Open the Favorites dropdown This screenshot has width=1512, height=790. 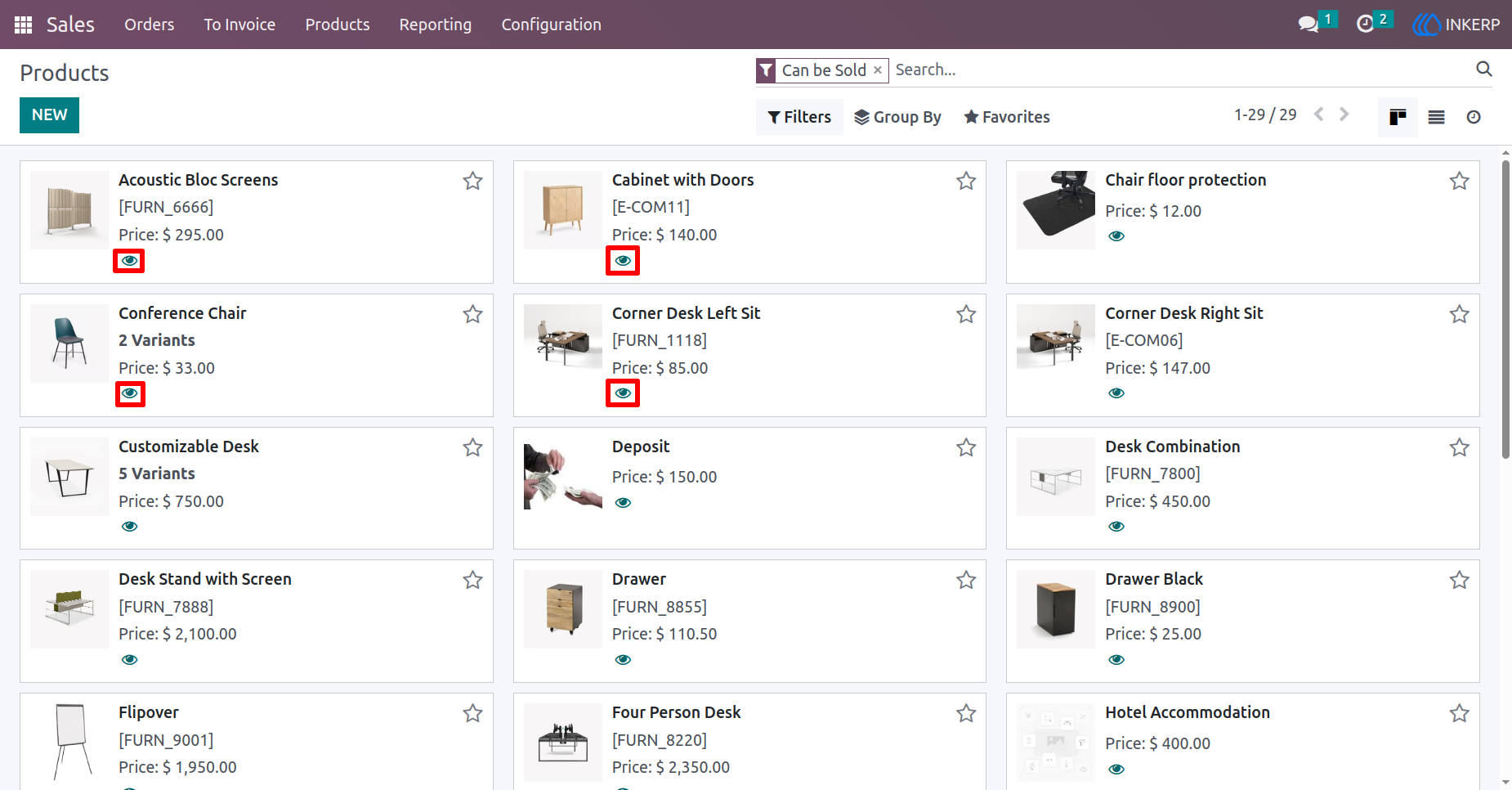click(1007, 117)
